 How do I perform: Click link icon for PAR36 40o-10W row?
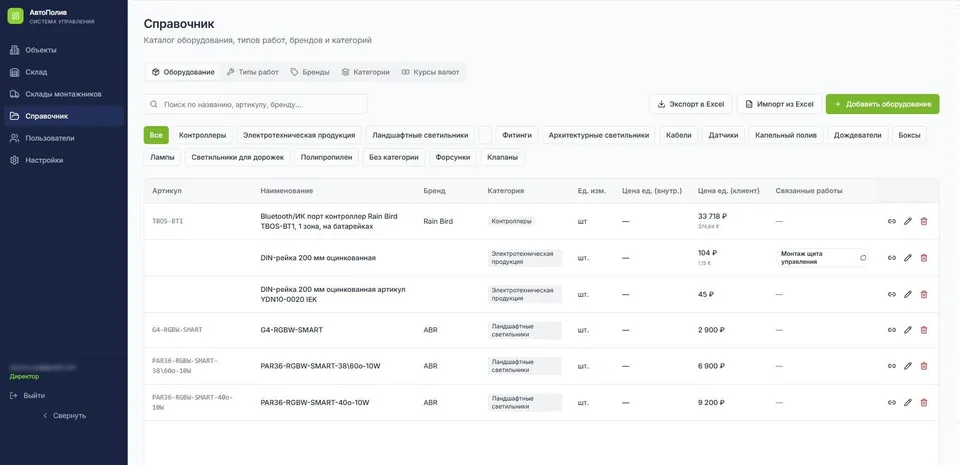point(892,403)
